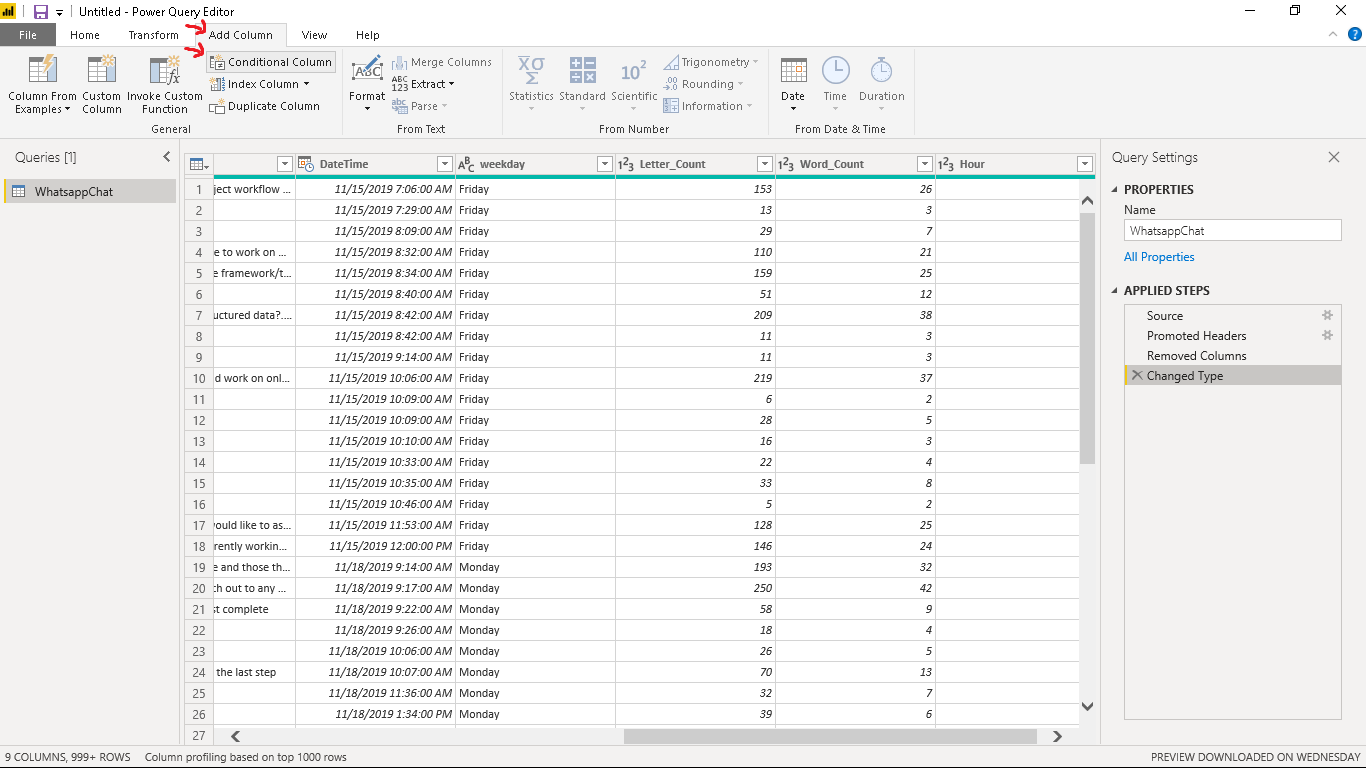
Task: Click the All Properties link
Action: tap(1159, 257)
